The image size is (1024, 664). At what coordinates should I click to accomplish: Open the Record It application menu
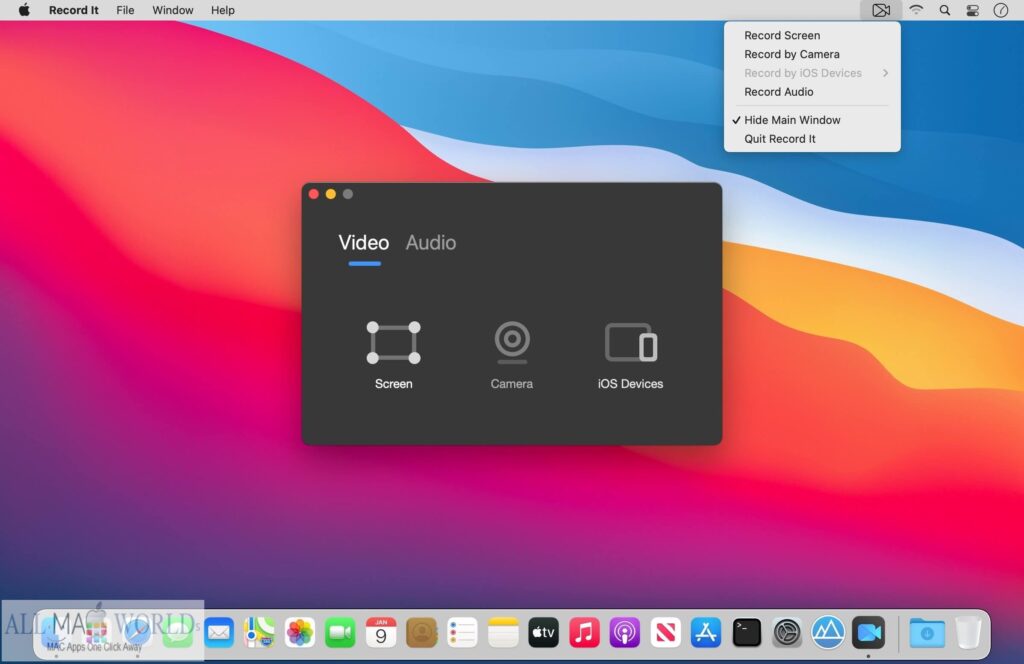click(74, 10)
